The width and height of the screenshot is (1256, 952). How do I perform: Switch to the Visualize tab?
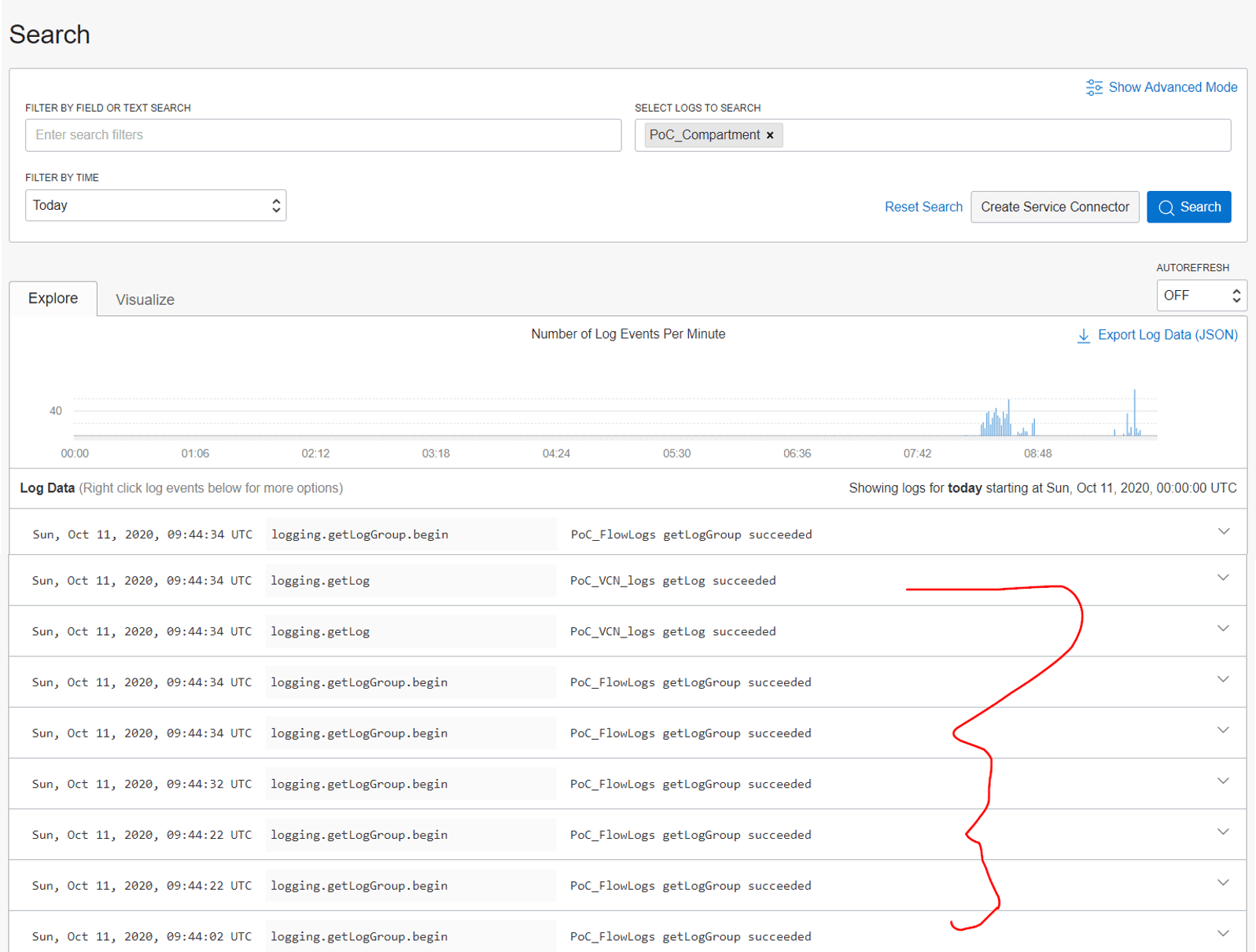point(145,300)
